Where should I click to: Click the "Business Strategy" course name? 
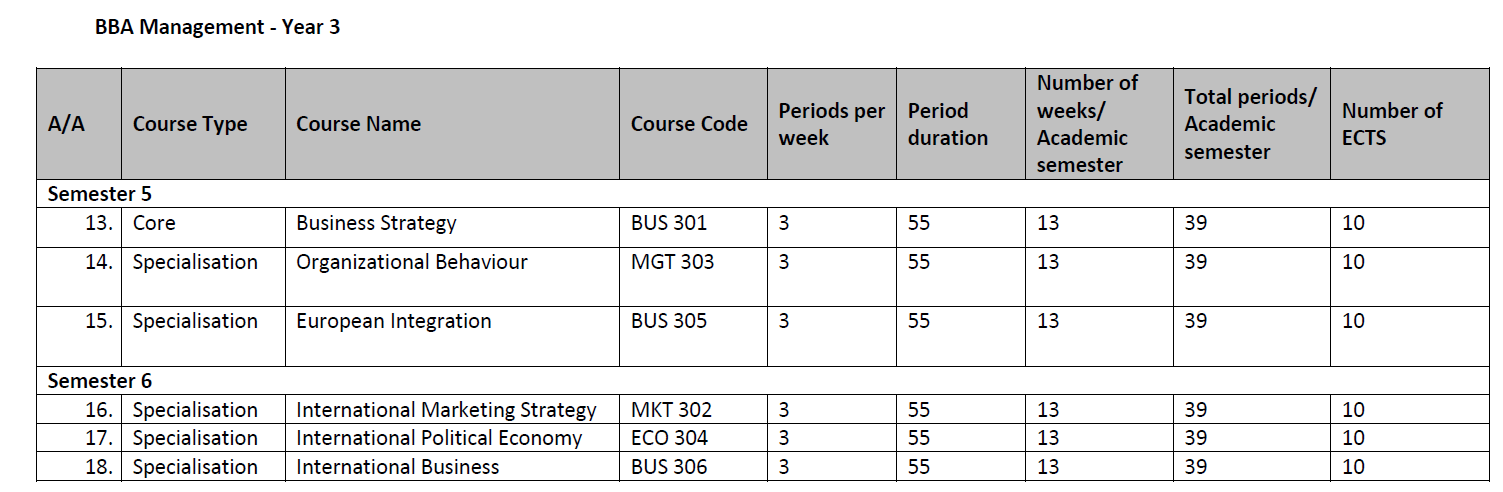[x=376, y=223]
